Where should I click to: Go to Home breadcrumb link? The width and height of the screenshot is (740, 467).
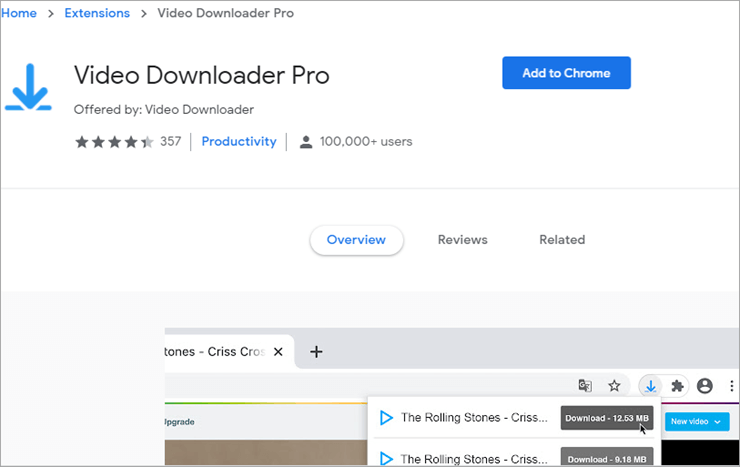tap(19, 13)
